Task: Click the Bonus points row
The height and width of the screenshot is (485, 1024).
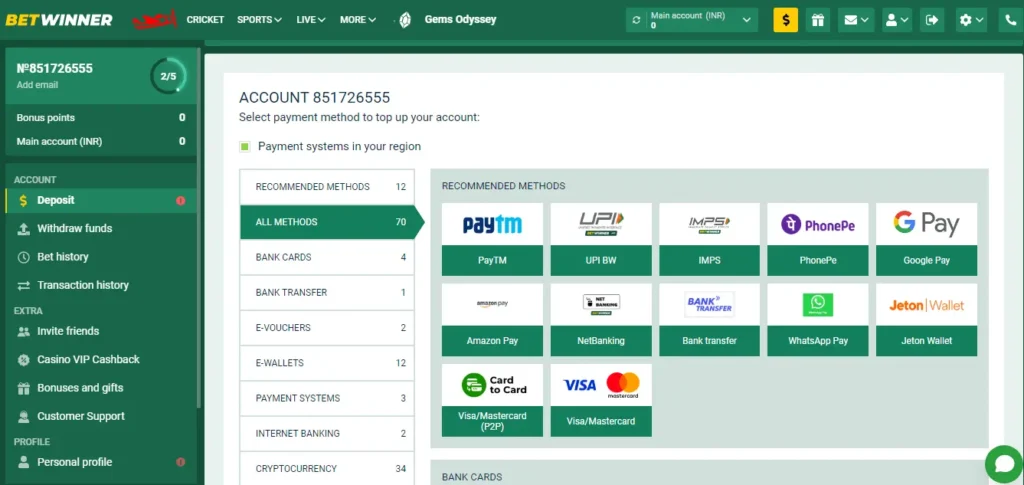Action: (x=101, y=117)
